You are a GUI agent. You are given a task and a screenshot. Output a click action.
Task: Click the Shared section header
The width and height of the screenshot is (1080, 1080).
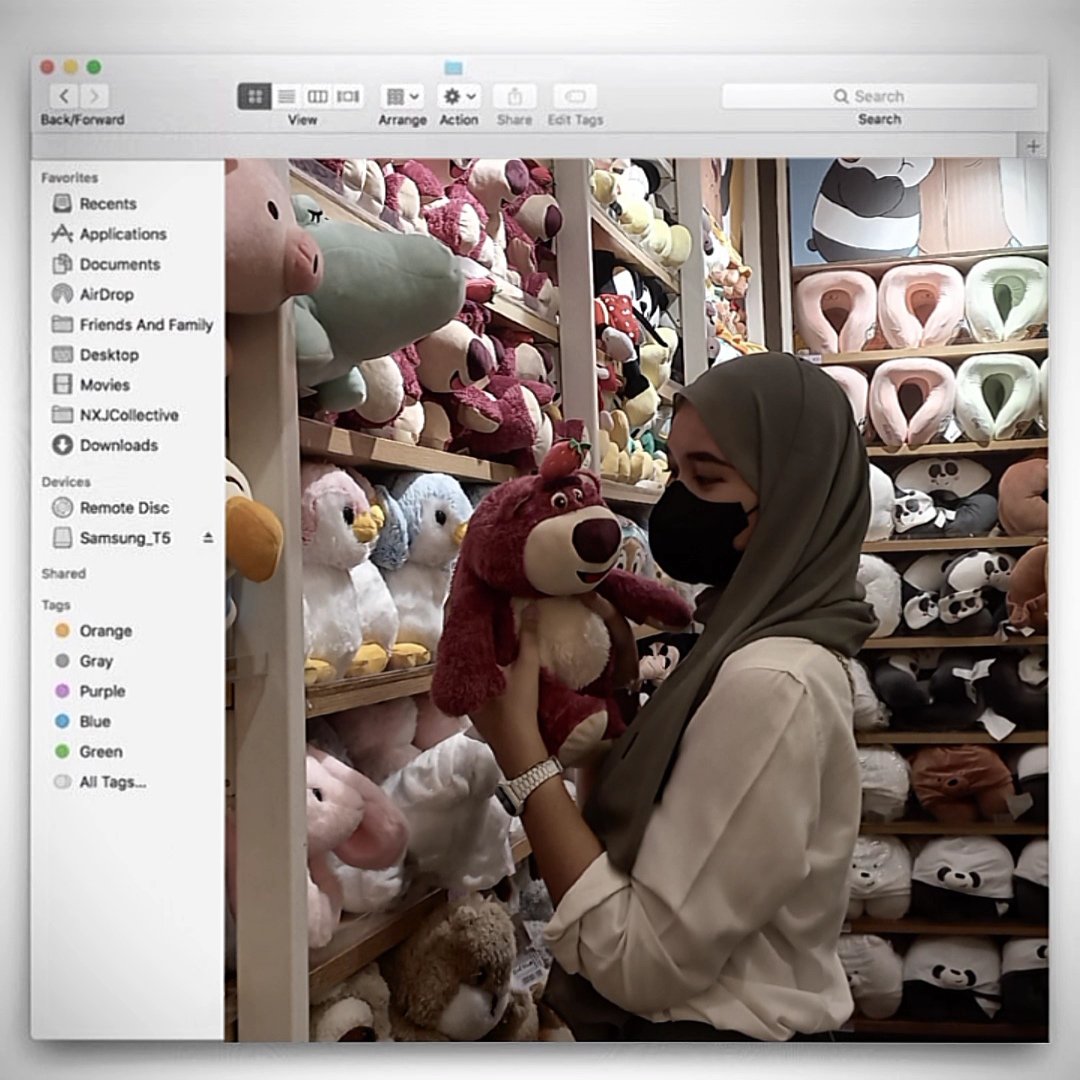coord(63,574)
